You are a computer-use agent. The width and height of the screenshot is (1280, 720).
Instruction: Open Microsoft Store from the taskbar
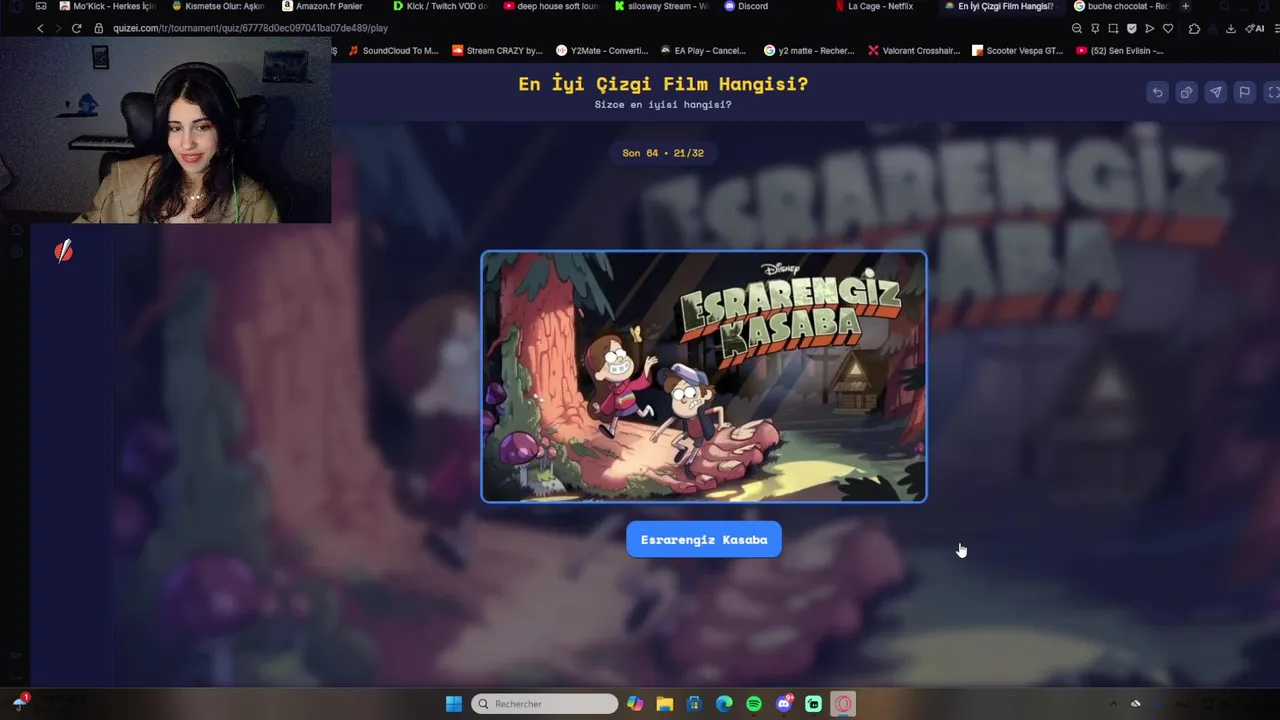(695, 704)
